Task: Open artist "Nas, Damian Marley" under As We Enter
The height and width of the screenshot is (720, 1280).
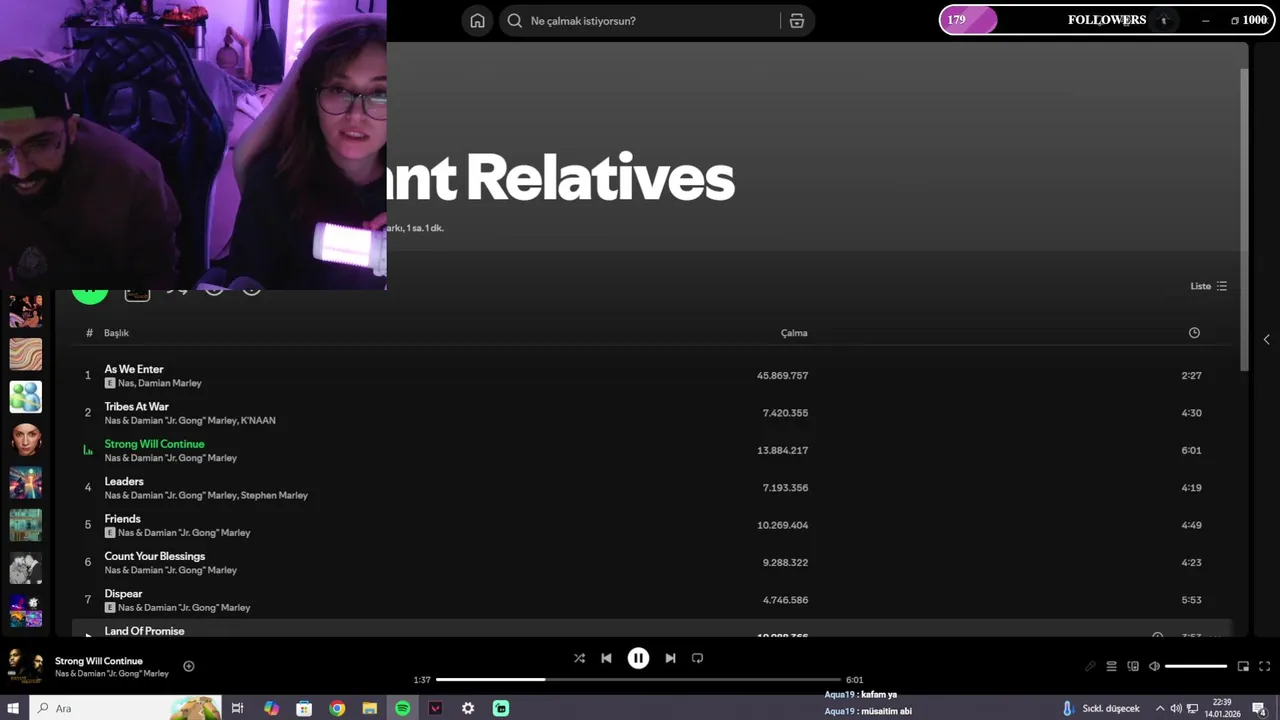Action: pyautogui.click(x=160, y=383)
